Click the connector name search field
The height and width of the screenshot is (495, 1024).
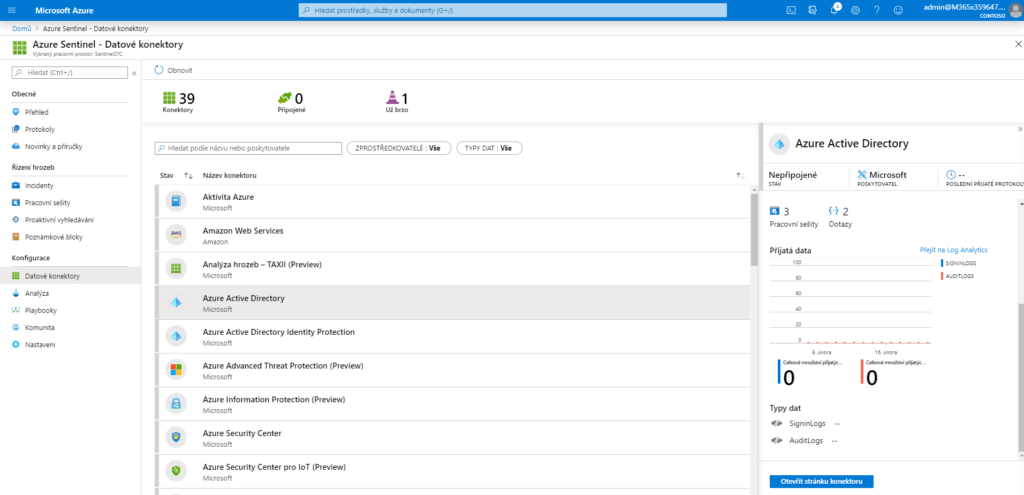coord(248,148)
